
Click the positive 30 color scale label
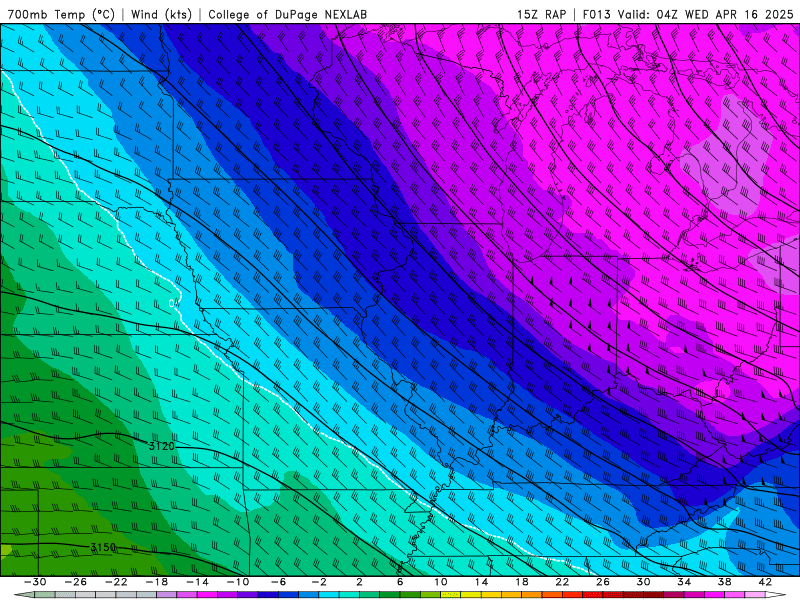coord(643,582)
